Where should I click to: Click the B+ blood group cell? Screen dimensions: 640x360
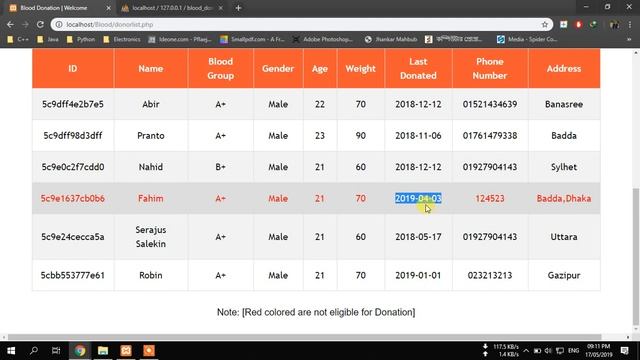pyautogui.click(x=220, y=167)
